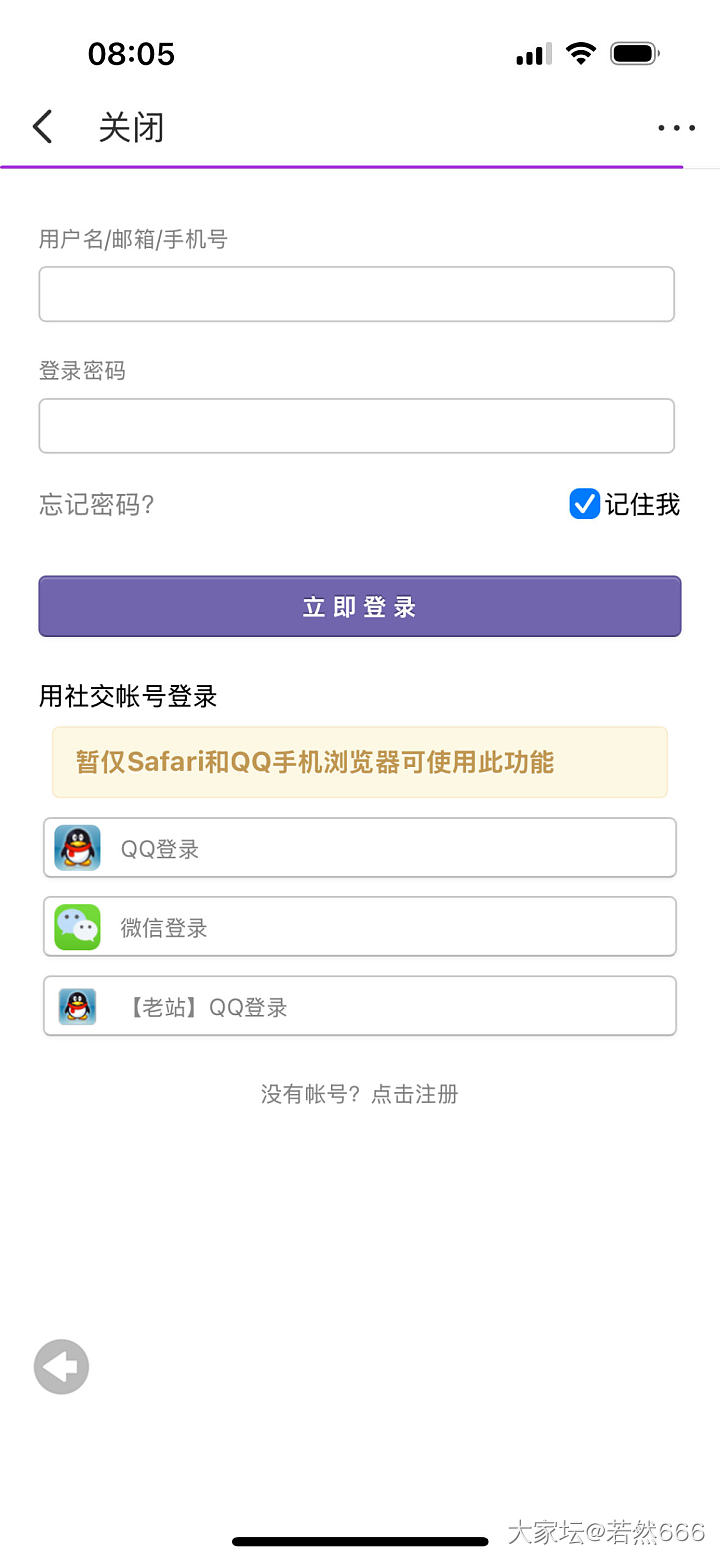Tap the QQ penguin icon
The image size is (720, 1561).
(x=77, y=848)
